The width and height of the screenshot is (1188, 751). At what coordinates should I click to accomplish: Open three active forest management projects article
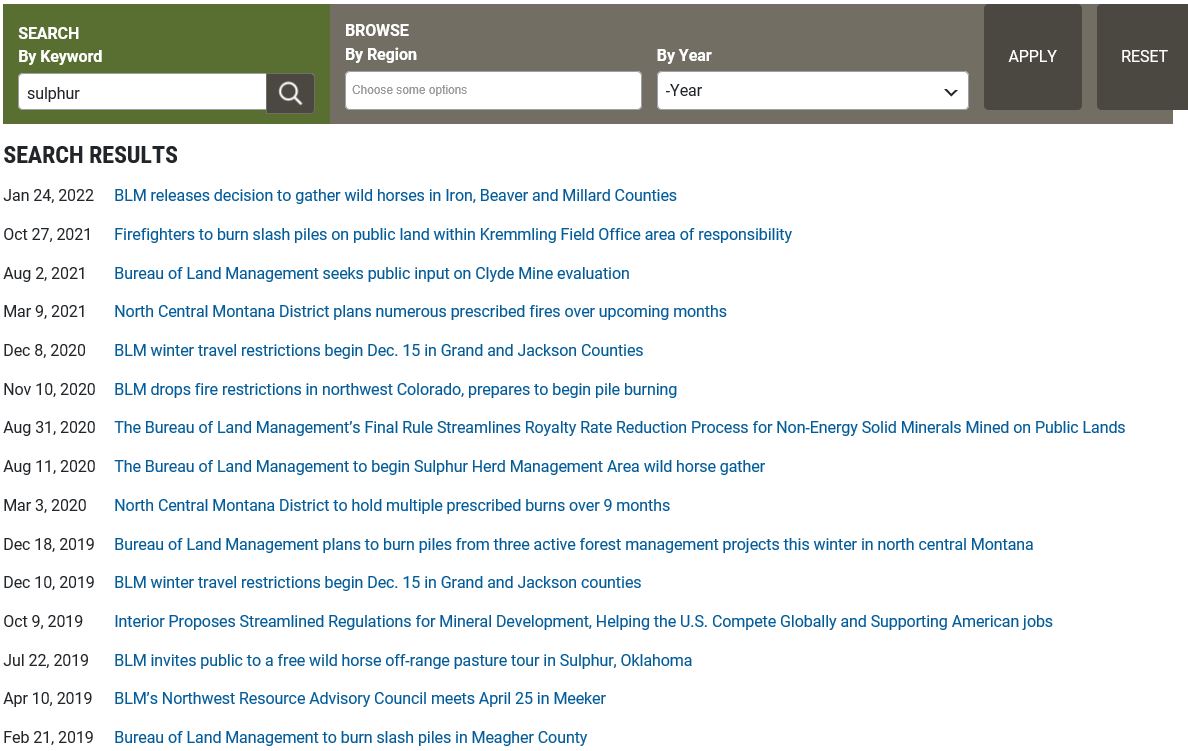[573, 545]
